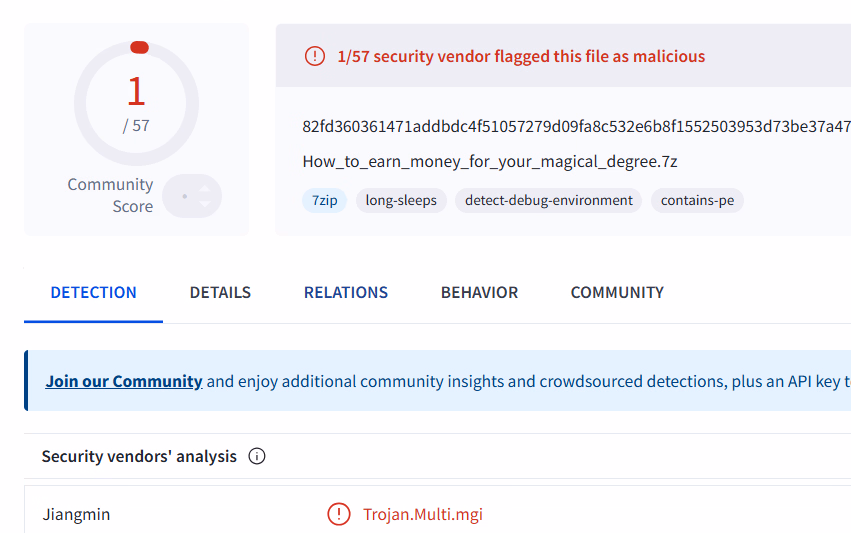Click the red marker on the detection gauge
Viewport: 851px width, 533px height.
139,47
